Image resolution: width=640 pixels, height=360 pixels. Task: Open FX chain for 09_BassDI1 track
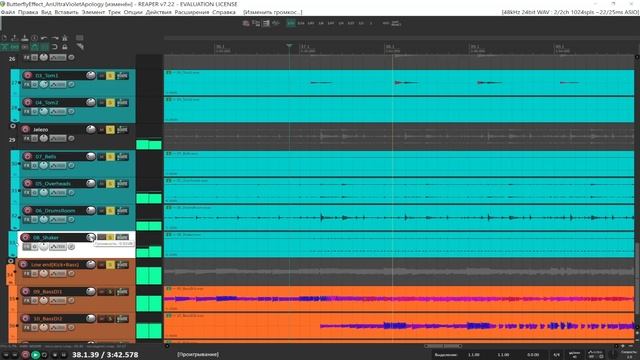coord(27,300)
